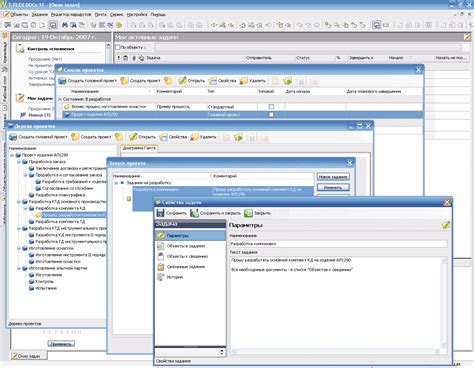Select Испытания tree item

[46, 288]
